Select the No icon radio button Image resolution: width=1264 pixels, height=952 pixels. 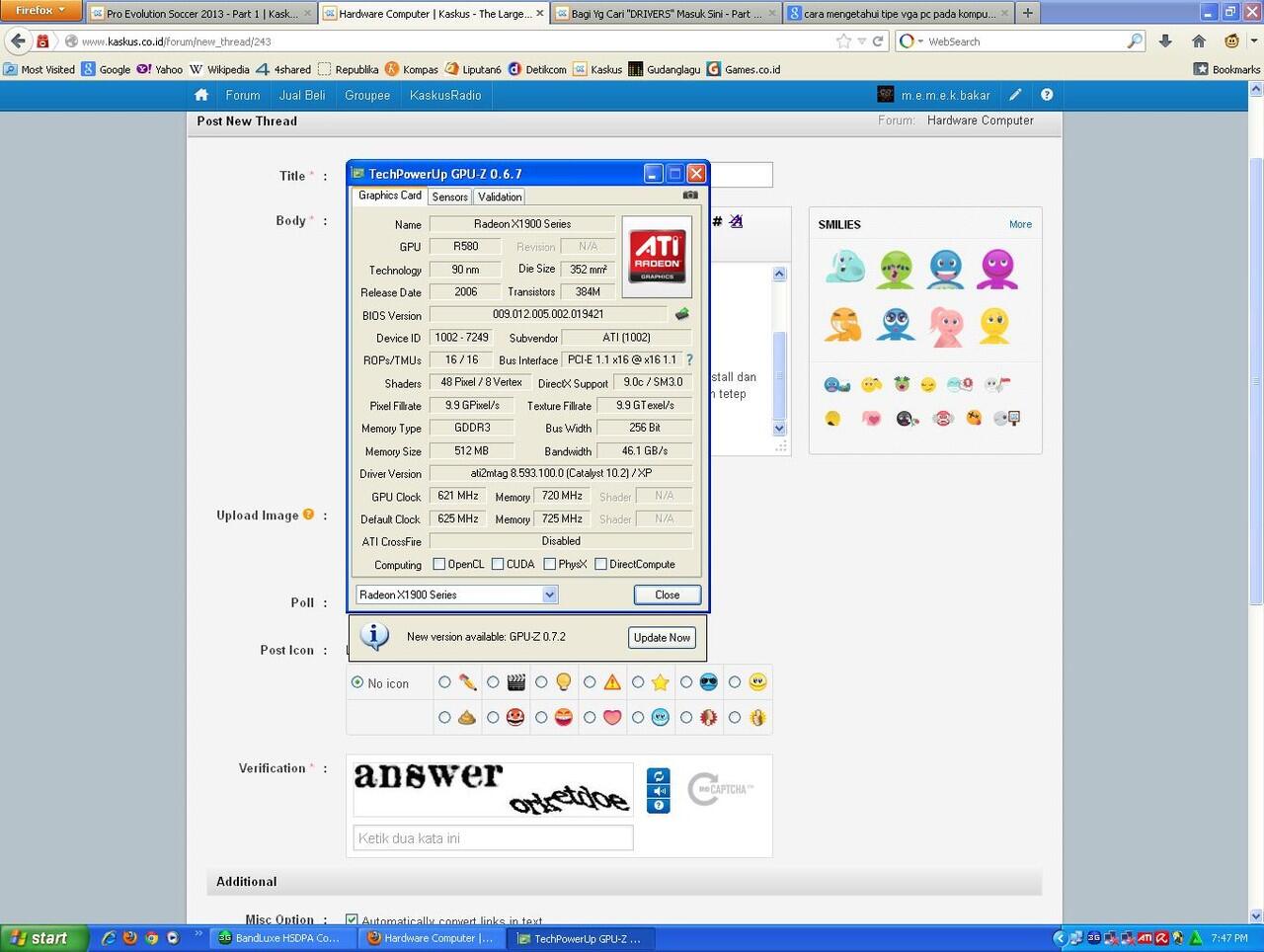(x=357, y=682)
